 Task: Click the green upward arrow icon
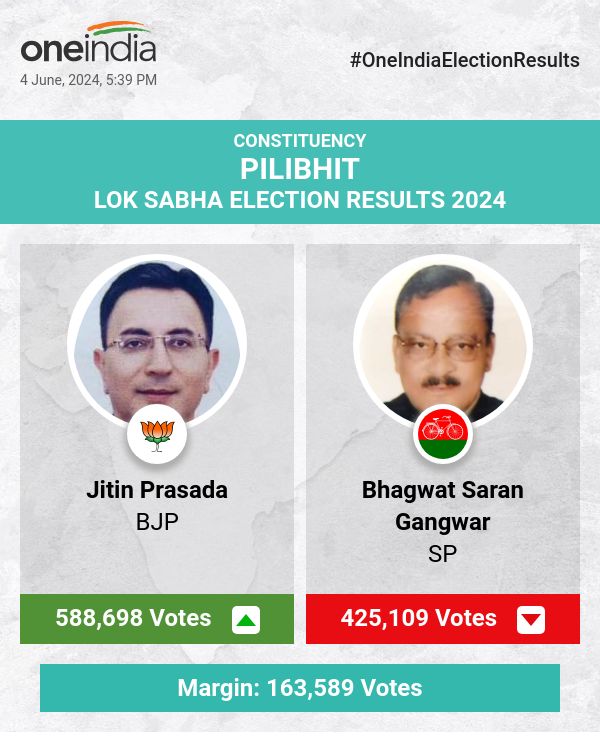pos(246,620)
